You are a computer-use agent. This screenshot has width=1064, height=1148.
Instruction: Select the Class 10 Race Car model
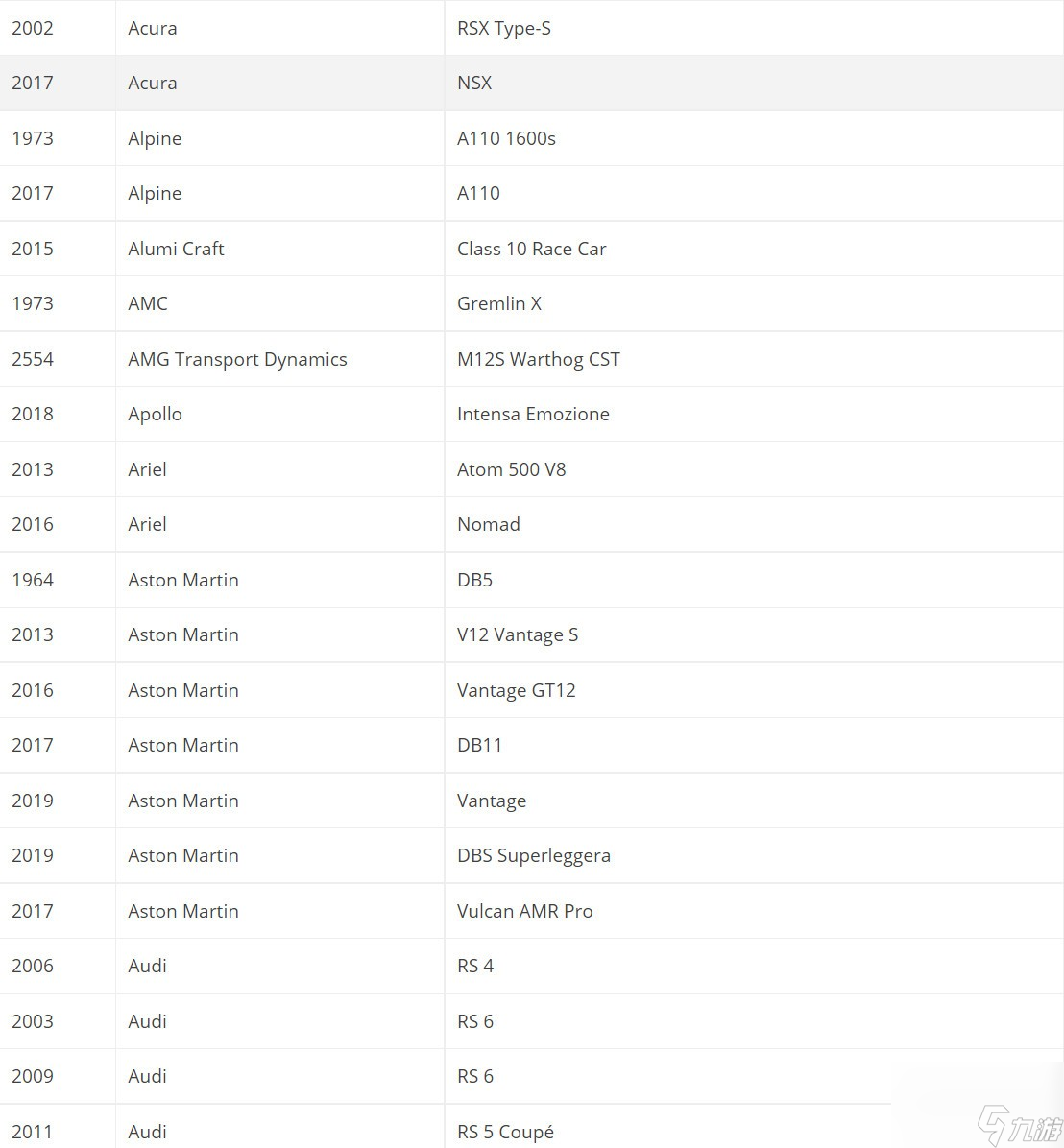(x=532, y=249)
